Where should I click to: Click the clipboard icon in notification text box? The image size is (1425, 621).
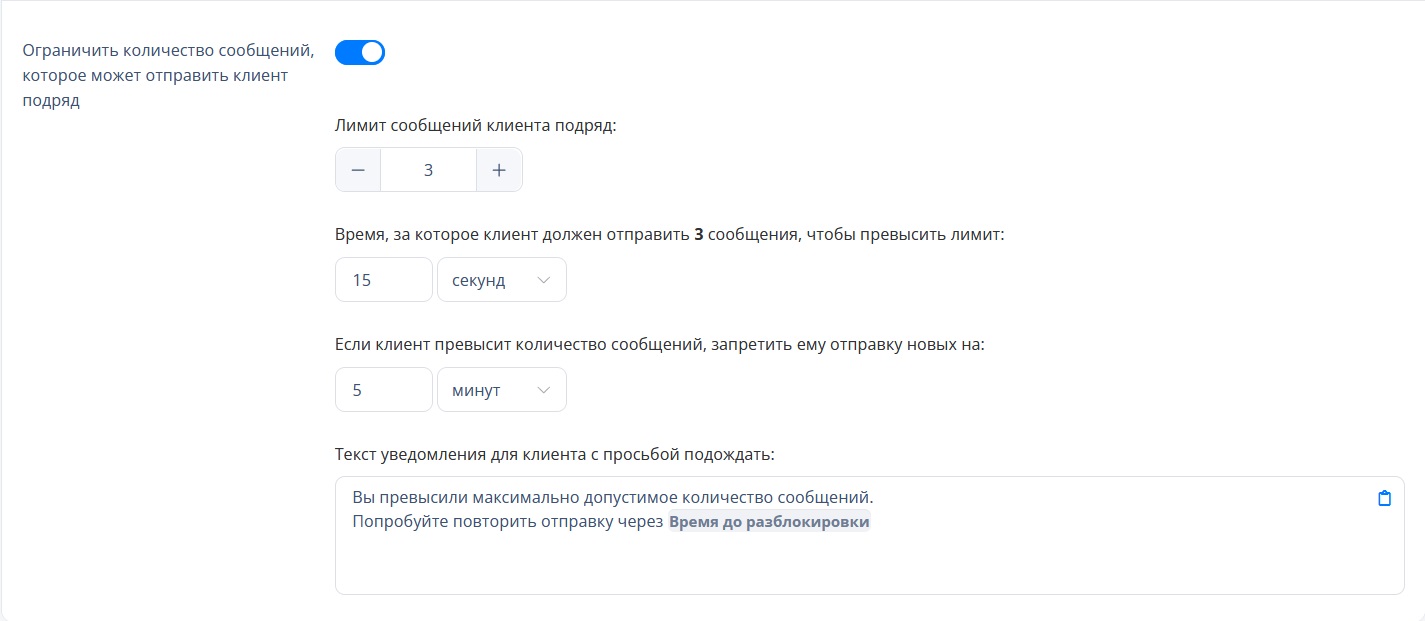point(1384,498)
